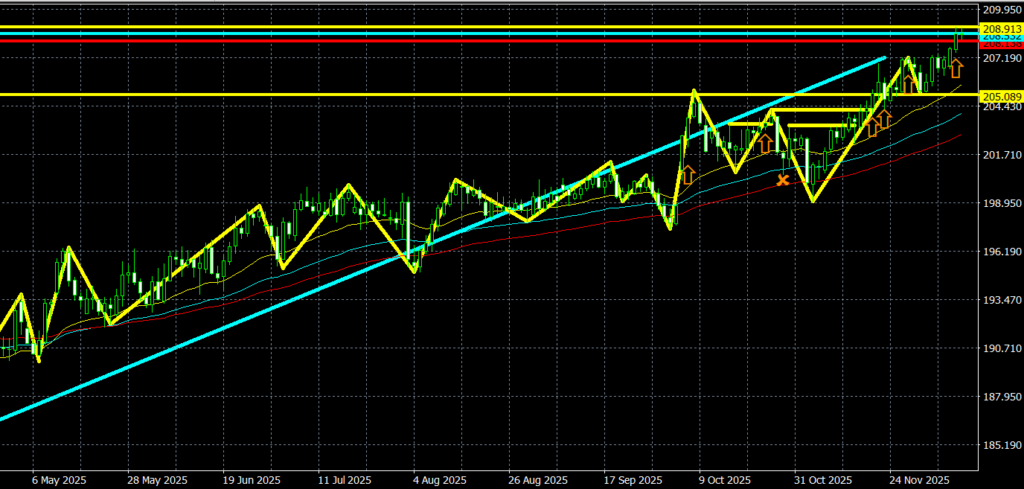This screenshot has width=1024, height=489.
Task: Click the third orange up arrow from left
Action: pos(872,126)
